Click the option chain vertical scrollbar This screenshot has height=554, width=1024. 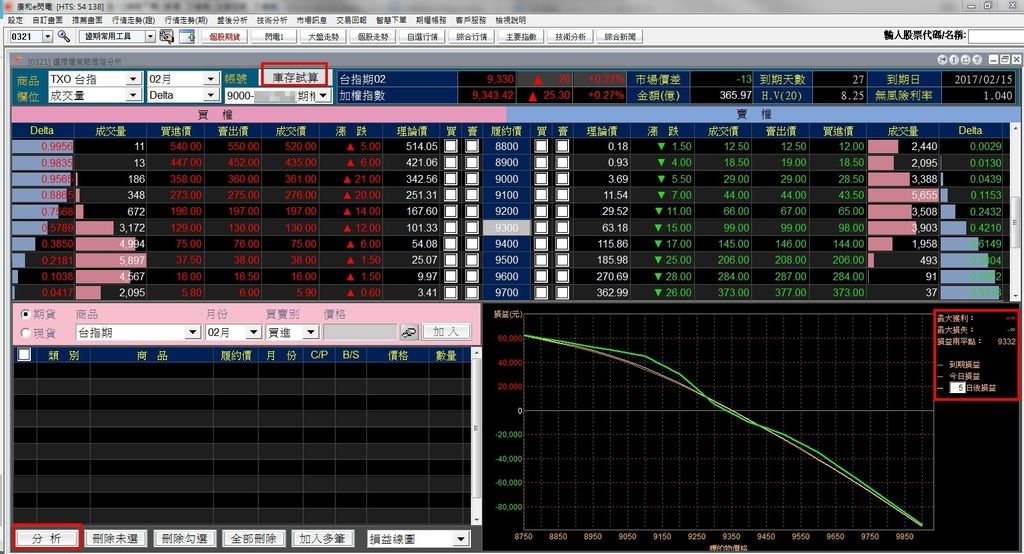pyautogui.click(x=1016, y=212)
